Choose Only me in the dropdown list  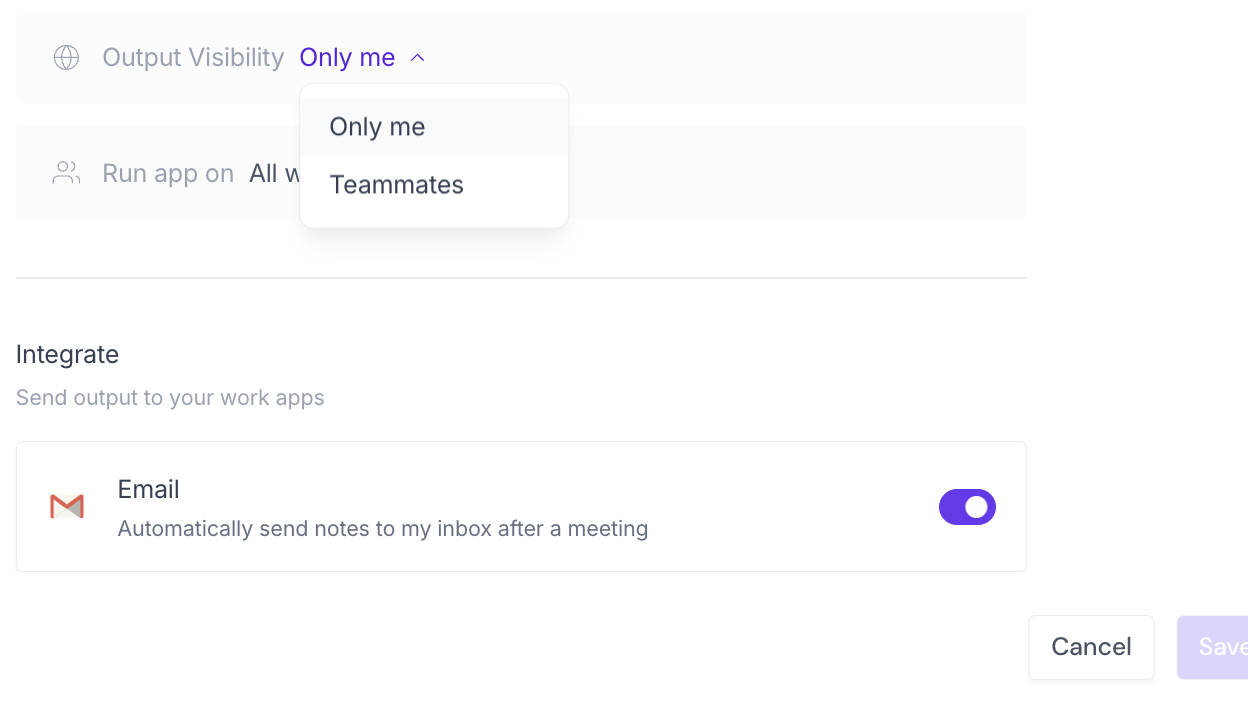[377, 126]
